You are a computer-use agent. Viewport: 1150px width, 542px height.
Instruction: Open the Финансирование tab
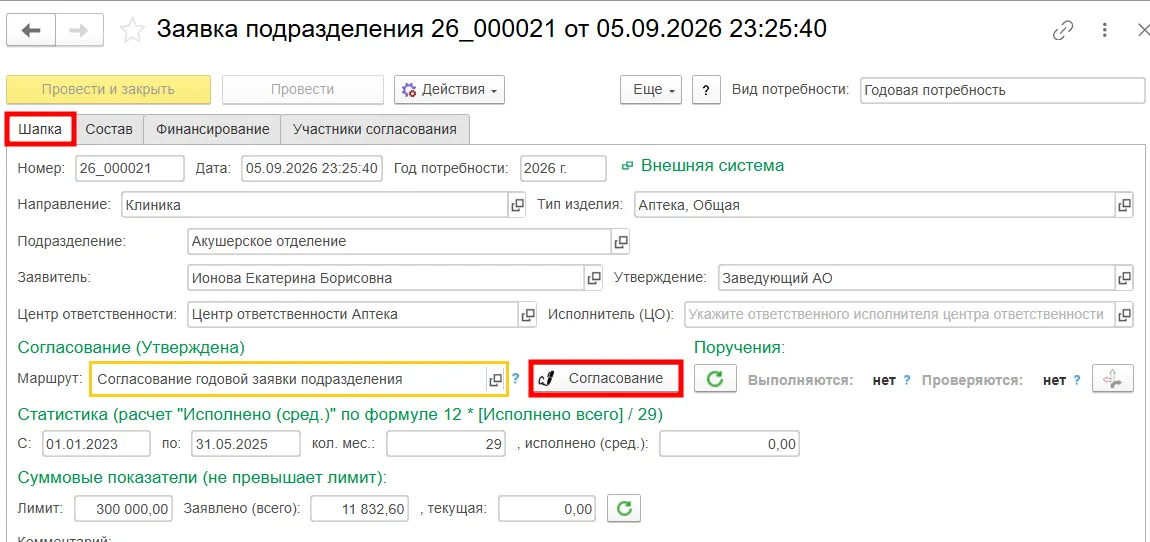[212, 129]
